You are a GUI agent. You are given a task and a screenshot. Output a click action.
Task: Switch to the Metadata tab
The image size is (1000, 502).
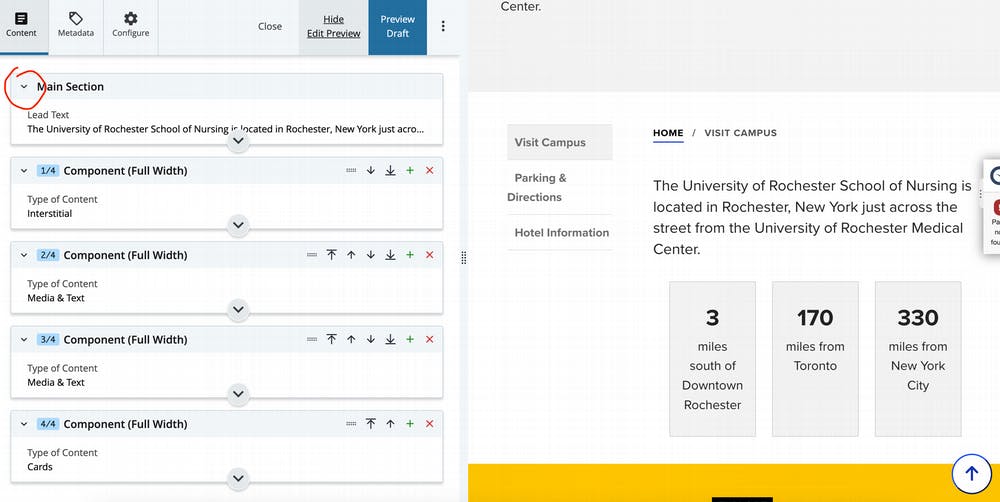click(75, 26)
